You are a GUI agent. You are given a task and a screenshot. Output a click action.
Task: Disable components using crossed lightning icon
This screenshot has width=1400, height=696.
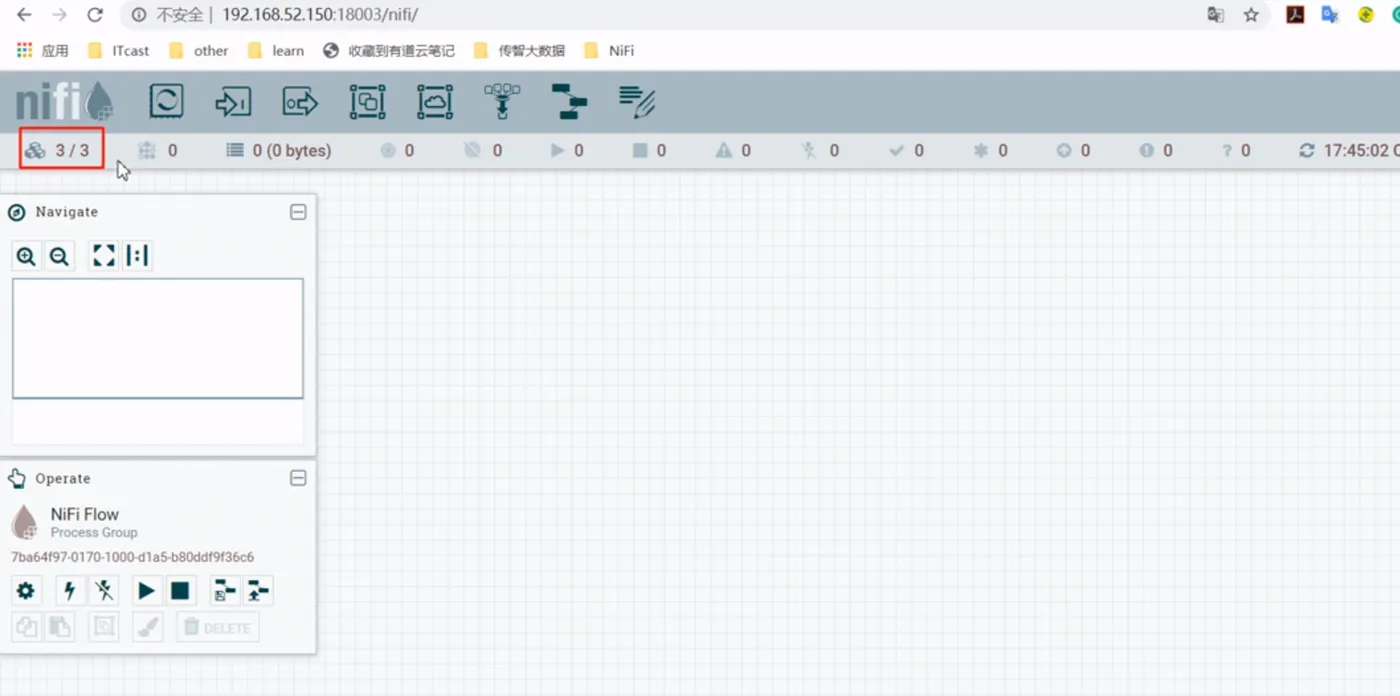click(x=104, y=590)
